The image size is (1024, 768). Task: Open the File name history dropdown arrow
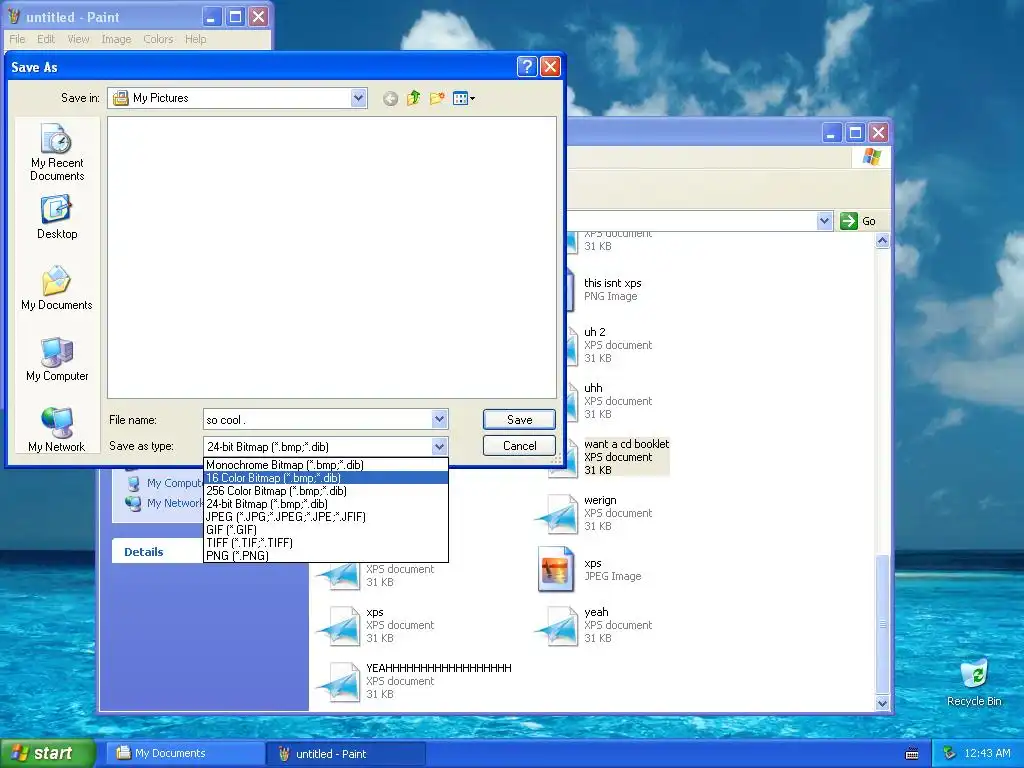[x=440, y=419]
